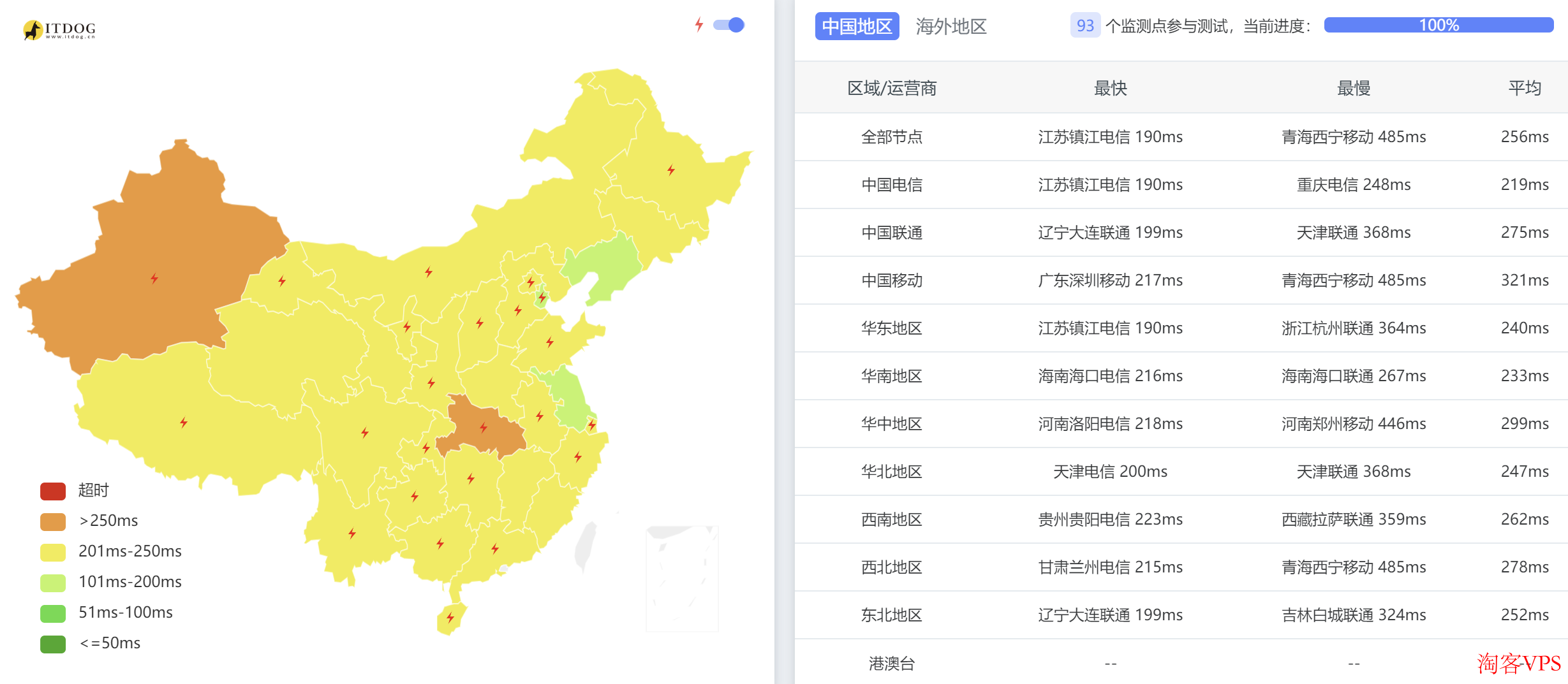Viewport: 1568px width, 684px height.
Task: Click the Xinjiang lightning marker on map
Action: [x=154, y=278]
